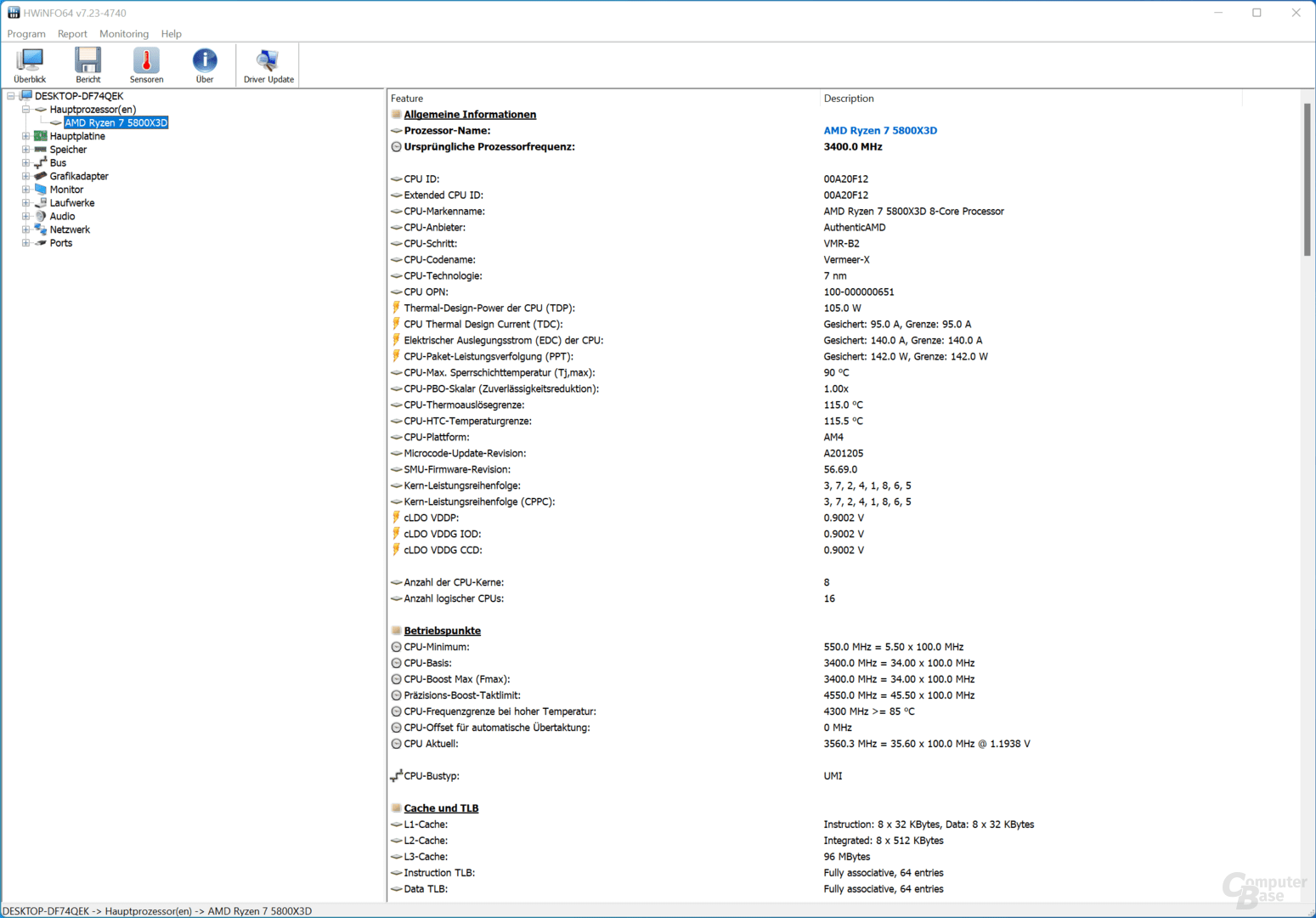Click the clock icon beside CPU-Minimum
The height and width of the screenshot is (918, 1316).
pyautogui.click(x=396, y=647)
